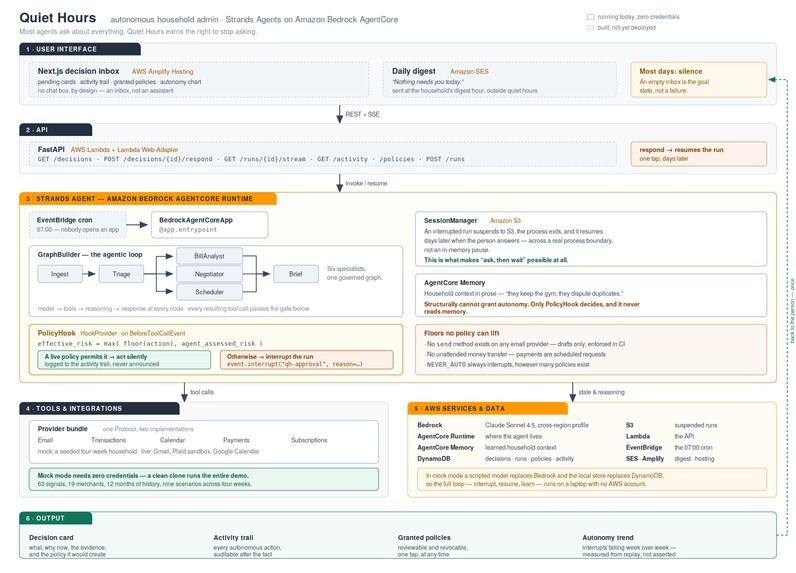Select the "Payments" provider item
The height and width of the screenshot is (573, 796).
[236, 440]
